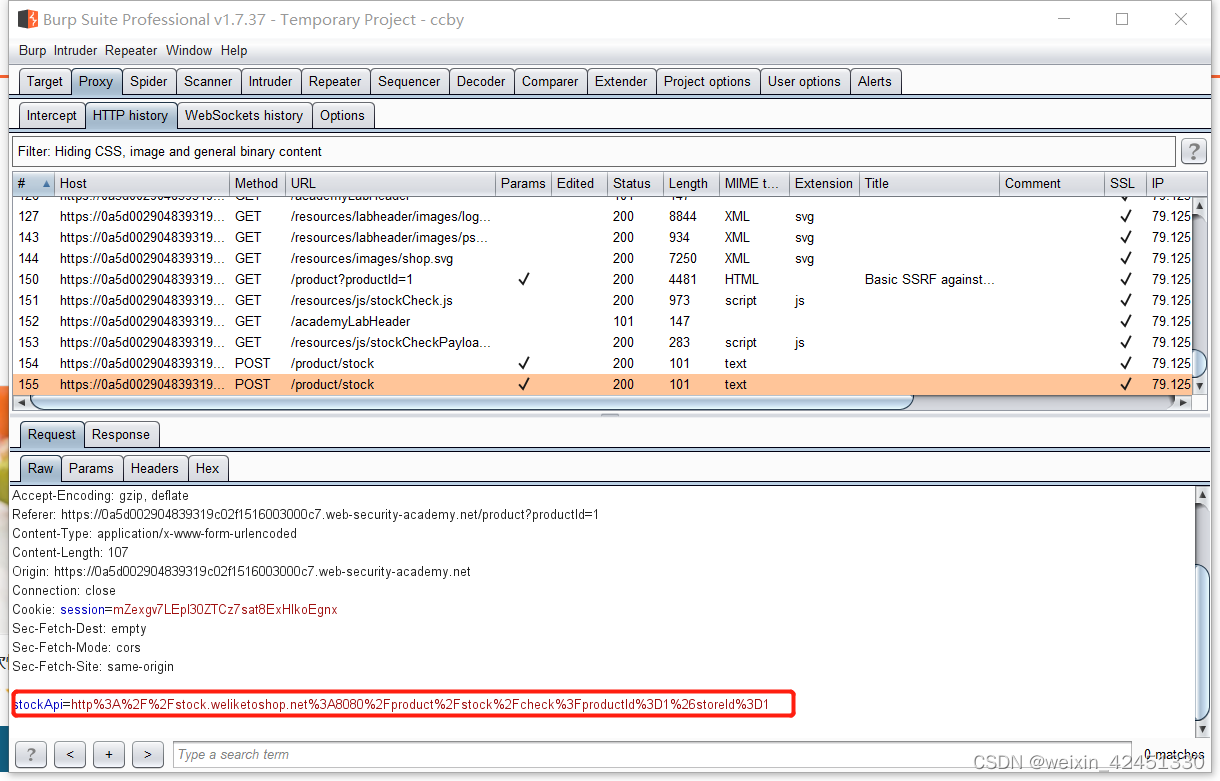
Task: Go to next search match
Action: click(x=148, y=754)
